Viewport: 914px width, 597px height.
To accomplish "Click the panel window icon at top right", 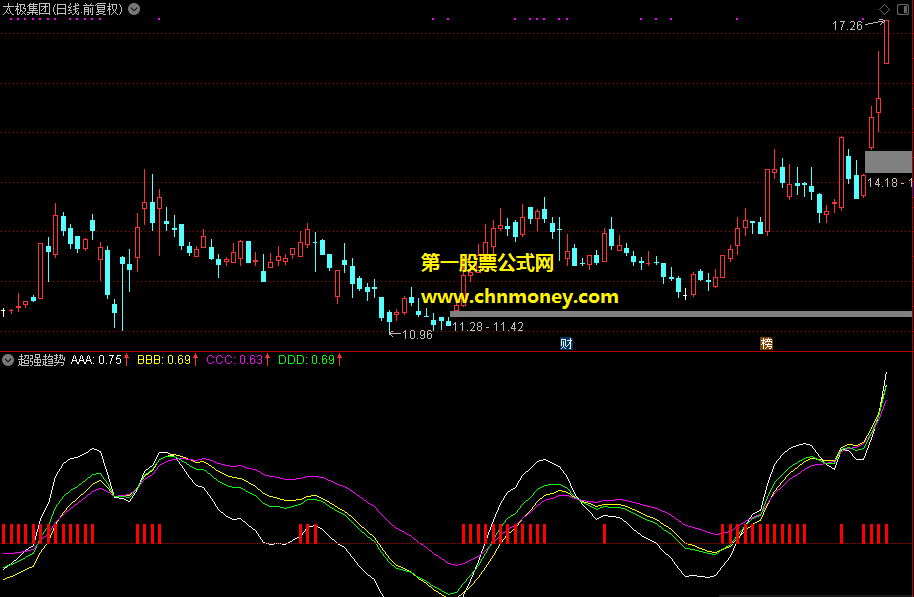I will pyautogui.click(x=903, y=9).
